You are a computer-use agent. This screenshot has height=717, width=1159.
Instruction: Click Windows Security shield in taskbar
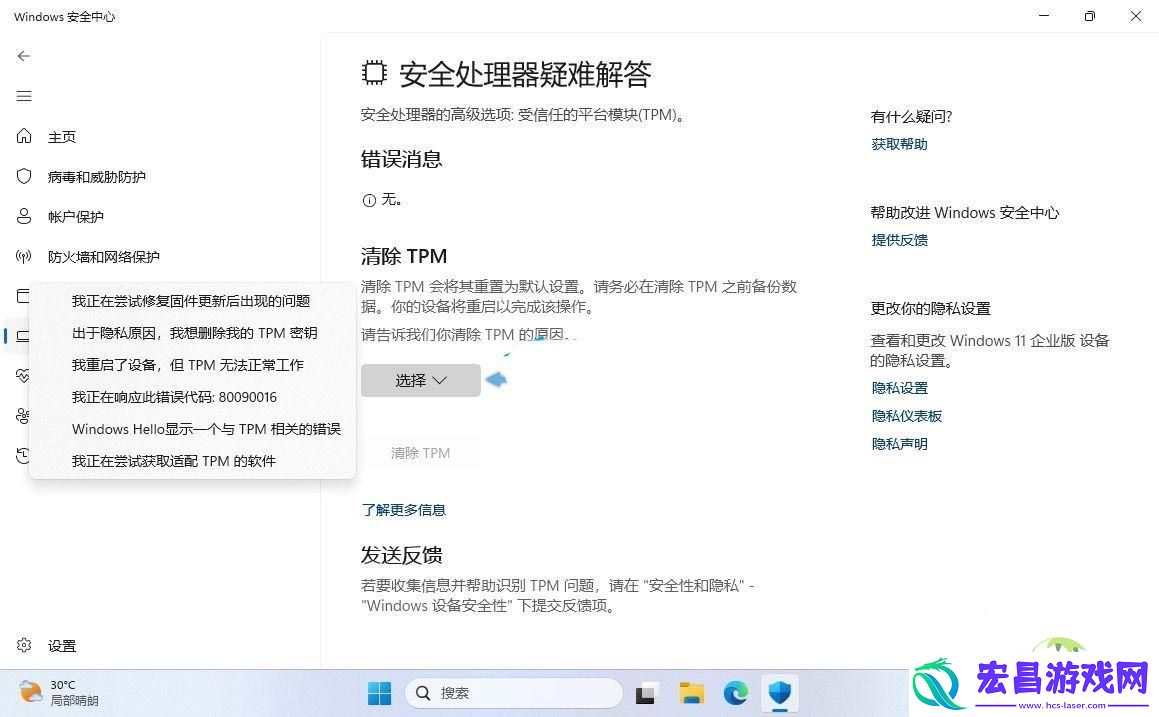point(780,693)
